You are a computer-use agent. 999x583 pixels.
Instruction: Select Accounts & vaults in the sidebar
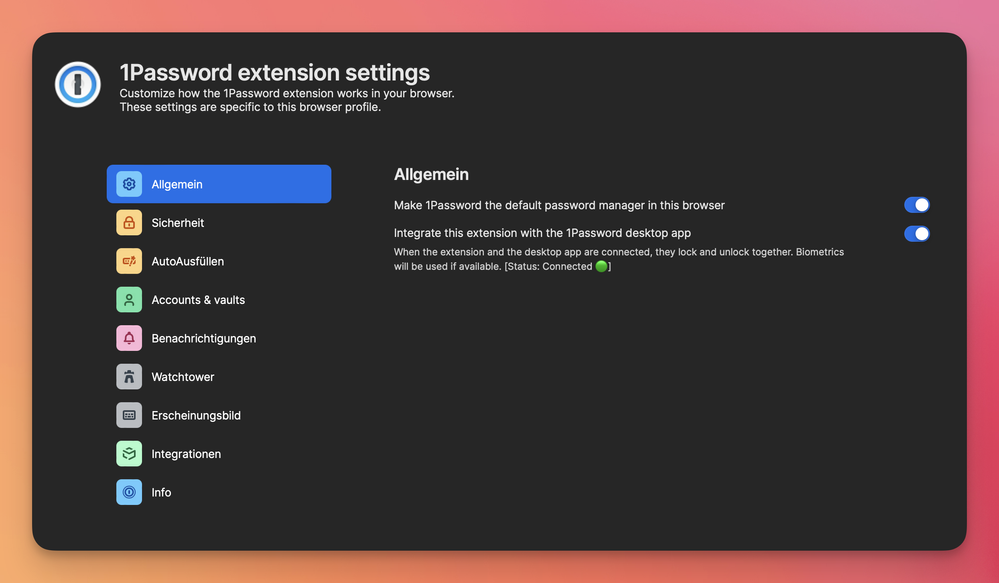pos(198,300)
